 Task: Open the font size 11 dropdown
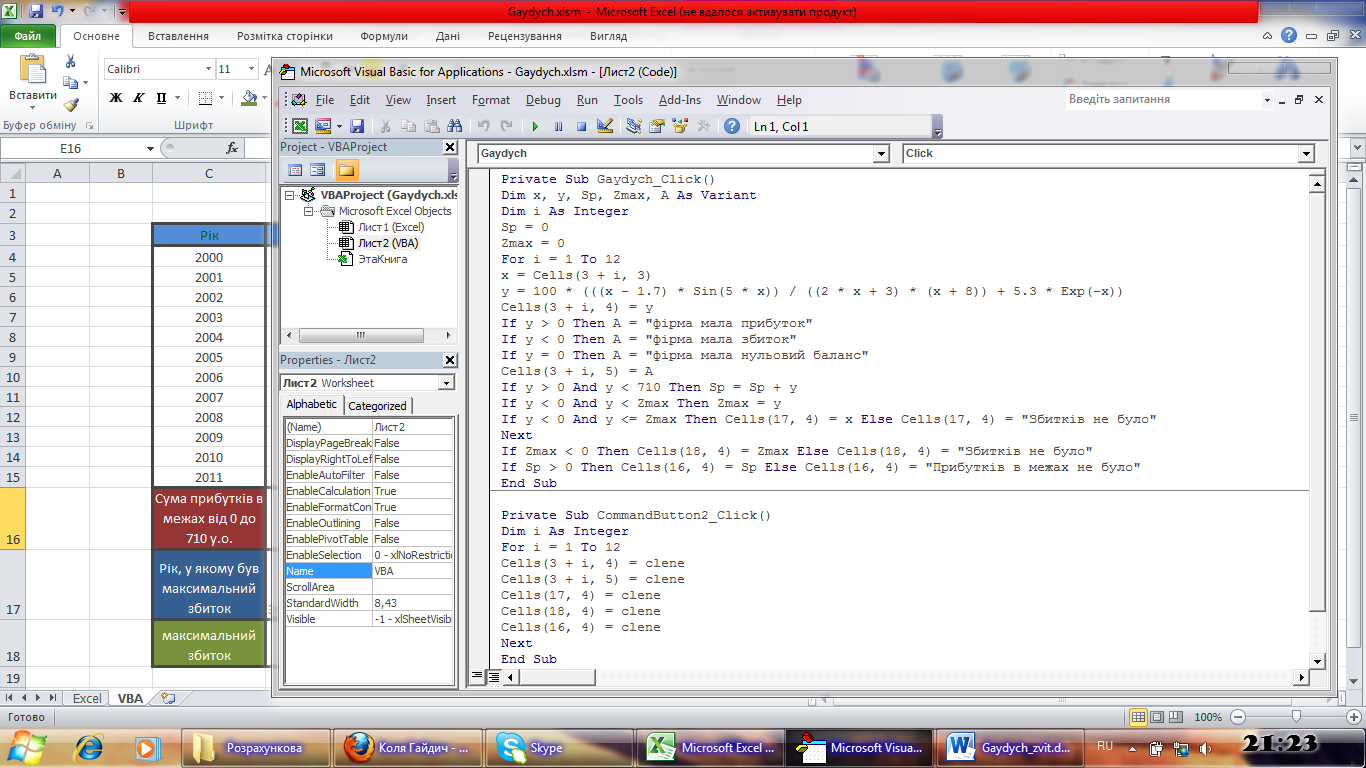(x=252, y=69)
